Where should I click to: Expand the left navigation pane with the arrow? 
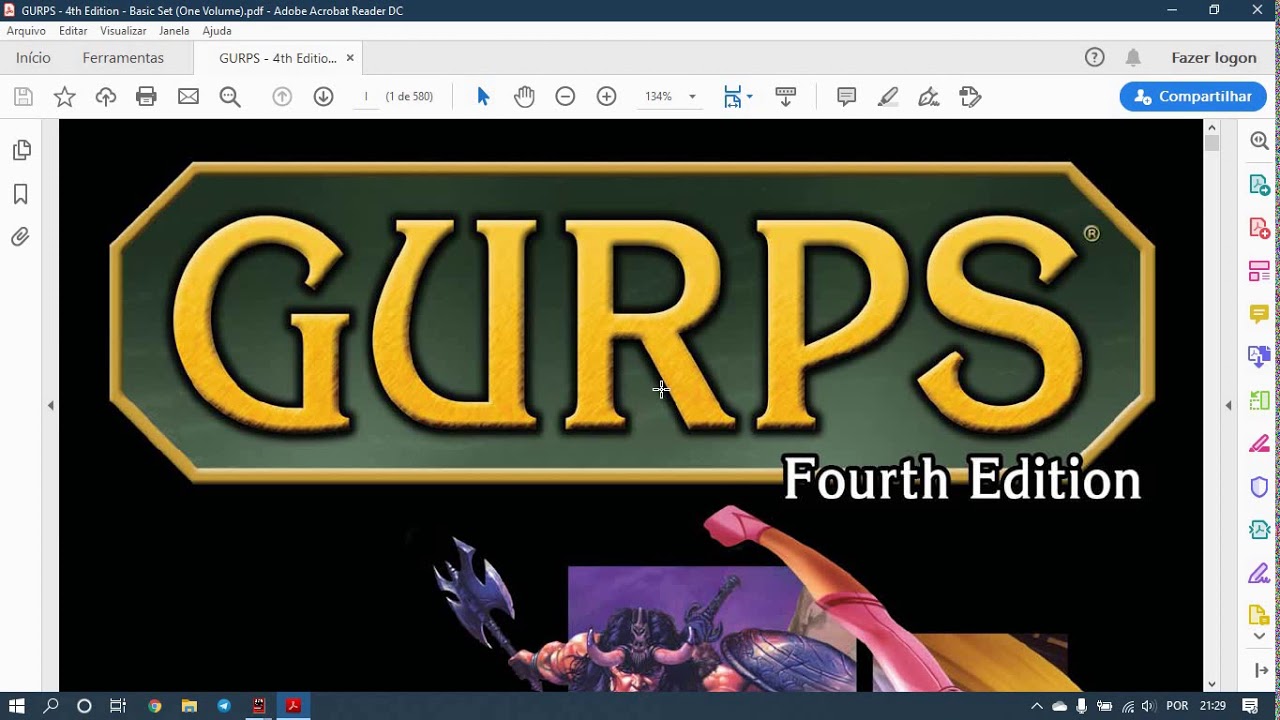[x=50, y=405]
